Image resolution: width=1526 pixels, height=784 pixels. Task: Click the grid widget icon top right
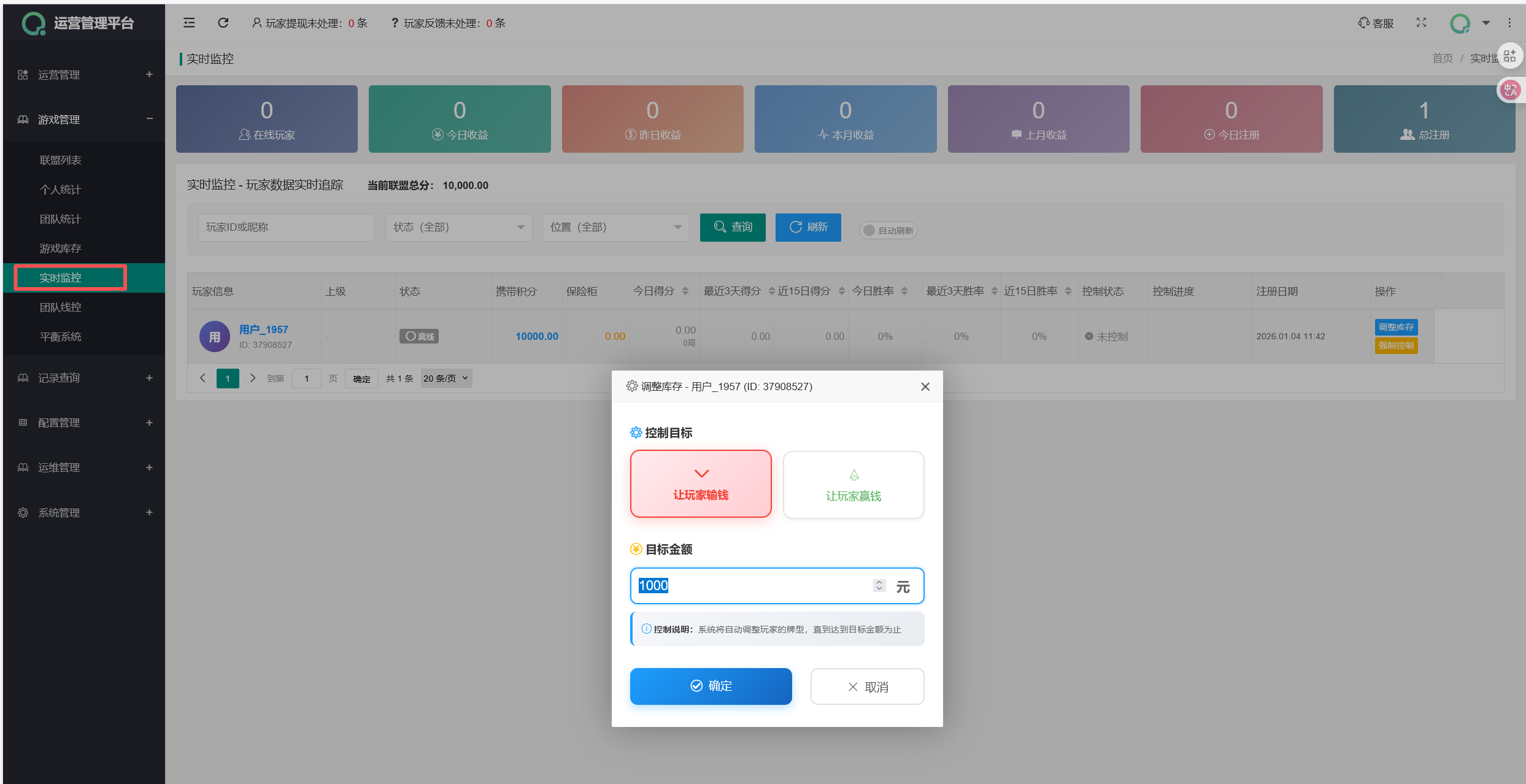(1510, 56)
